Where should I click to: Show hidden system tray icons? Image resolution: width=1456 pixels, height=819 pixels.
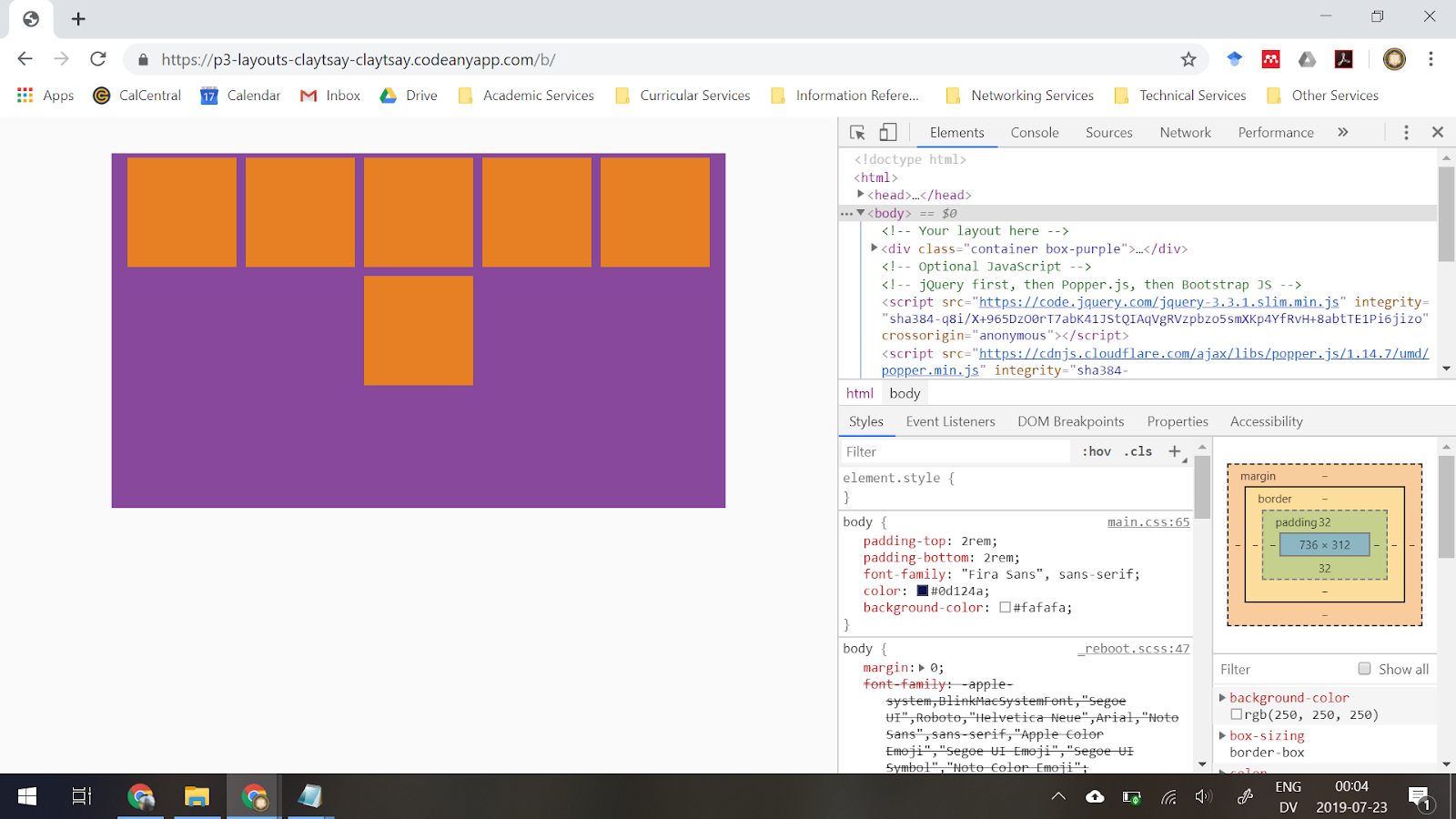tap(1058, 796)
